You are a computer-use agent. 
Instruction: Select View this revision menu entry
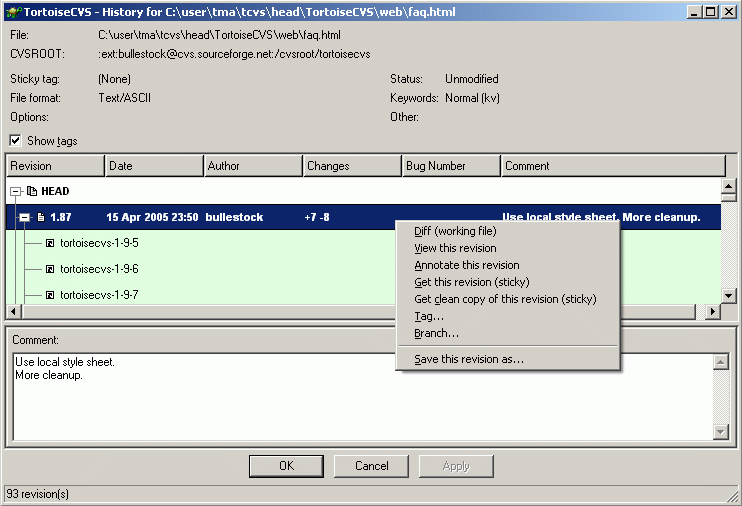(507, 248)
